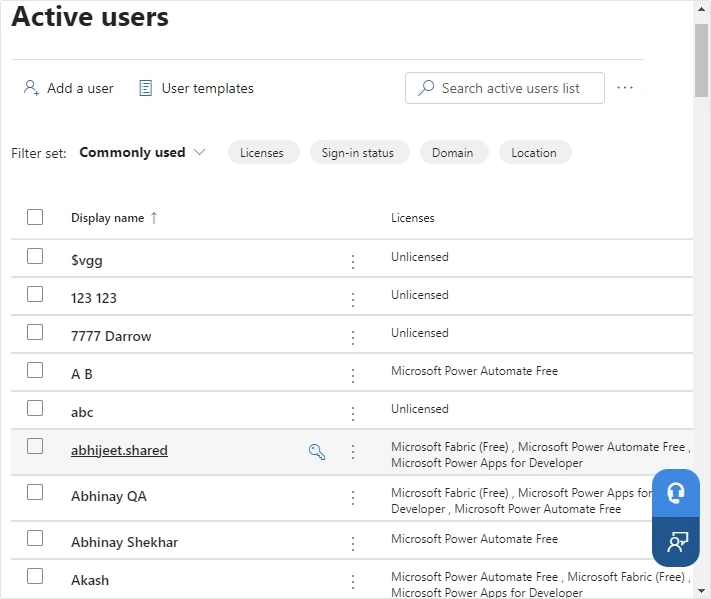Screen dimensions: 711x599
Task: Open the Licenses filter pill
Action: (x=263, y=152)
